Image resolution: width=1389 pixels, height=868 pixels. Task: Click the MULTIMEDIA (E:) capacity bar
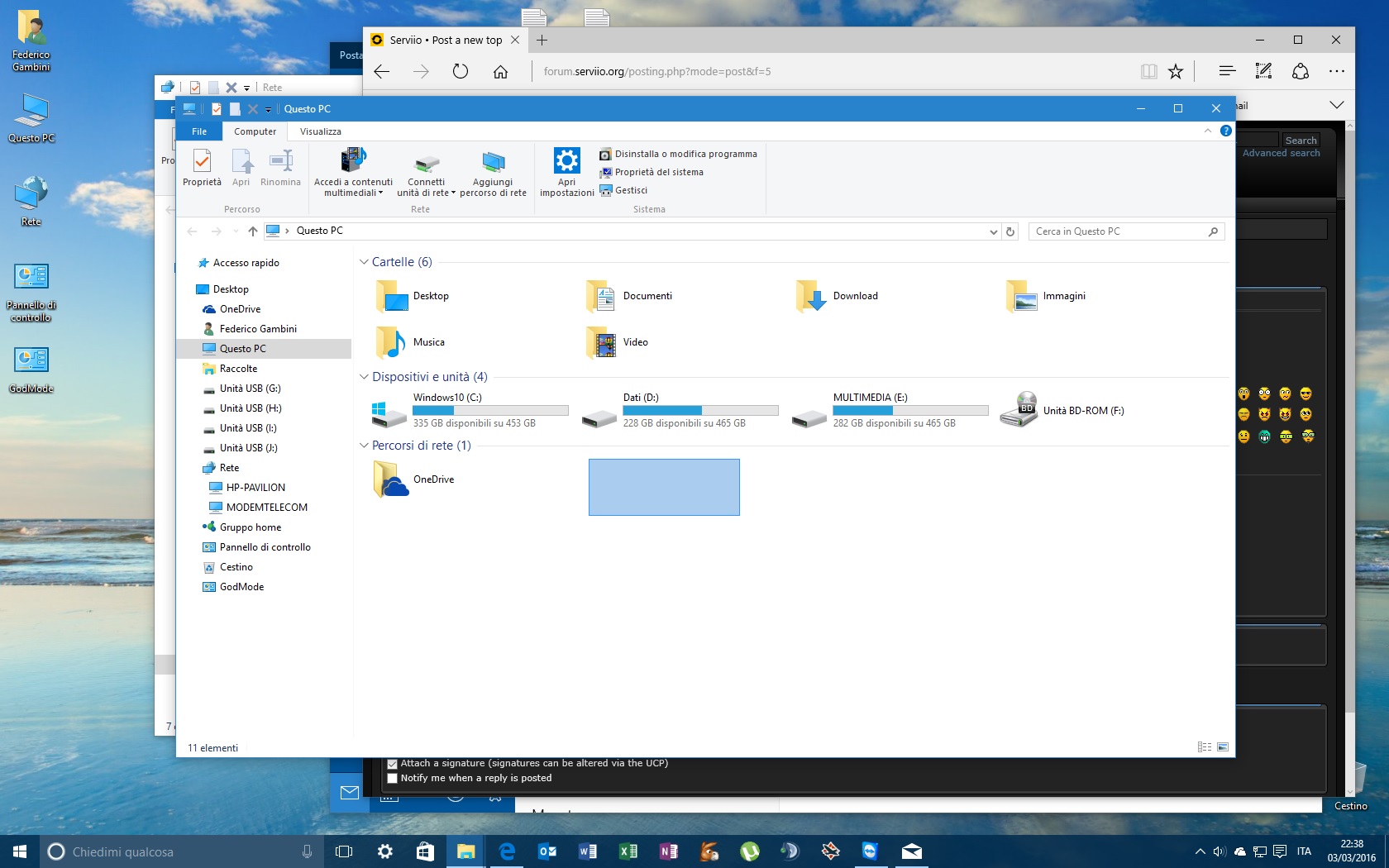pyautogui.click(x=910, y=411)
